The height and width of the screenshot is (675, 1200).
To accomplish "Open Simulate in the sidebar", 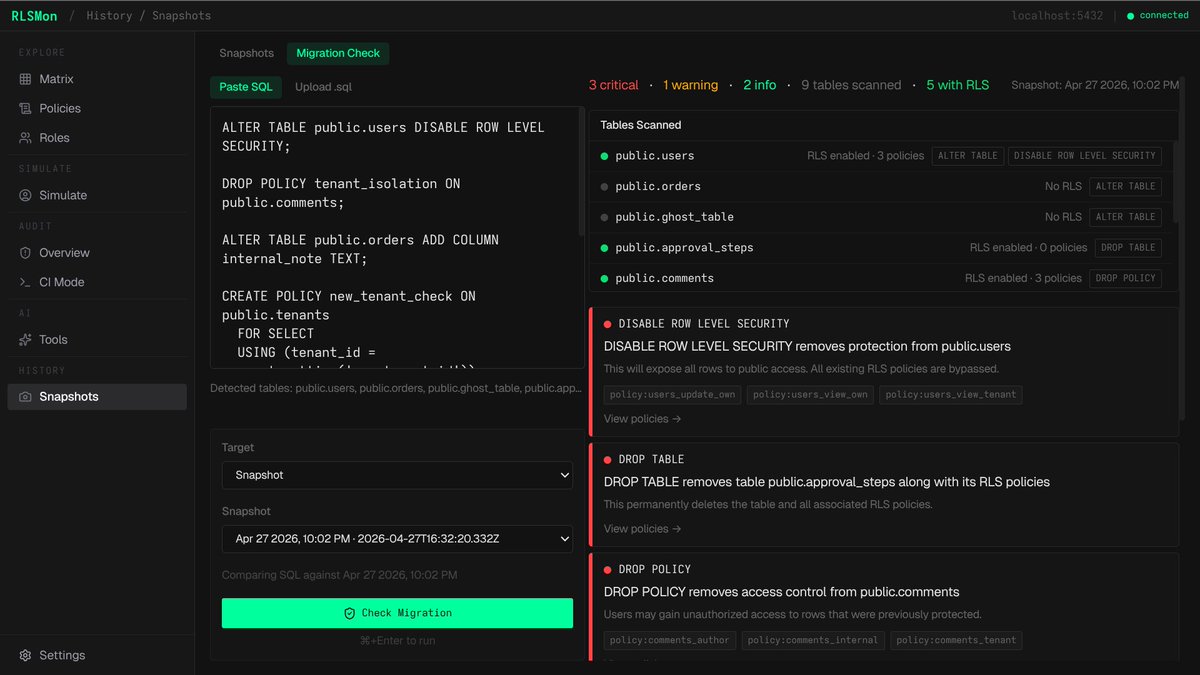I will coord(97,195).
